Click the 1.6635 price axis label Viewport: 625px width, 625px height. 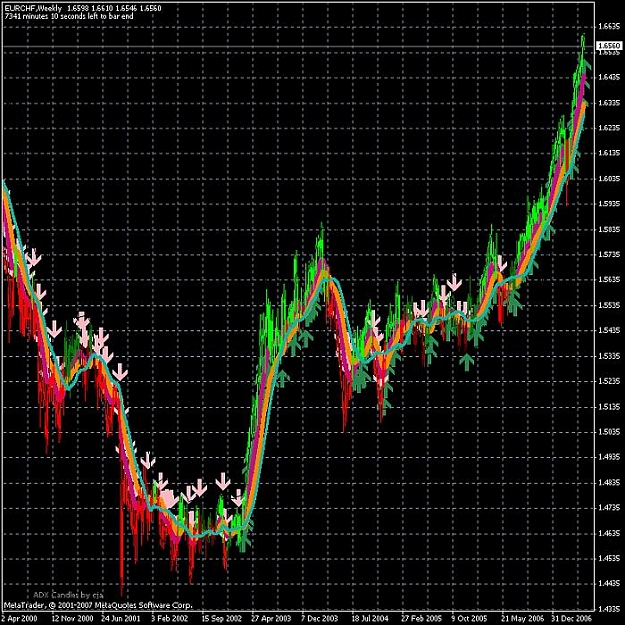[609, 27]
